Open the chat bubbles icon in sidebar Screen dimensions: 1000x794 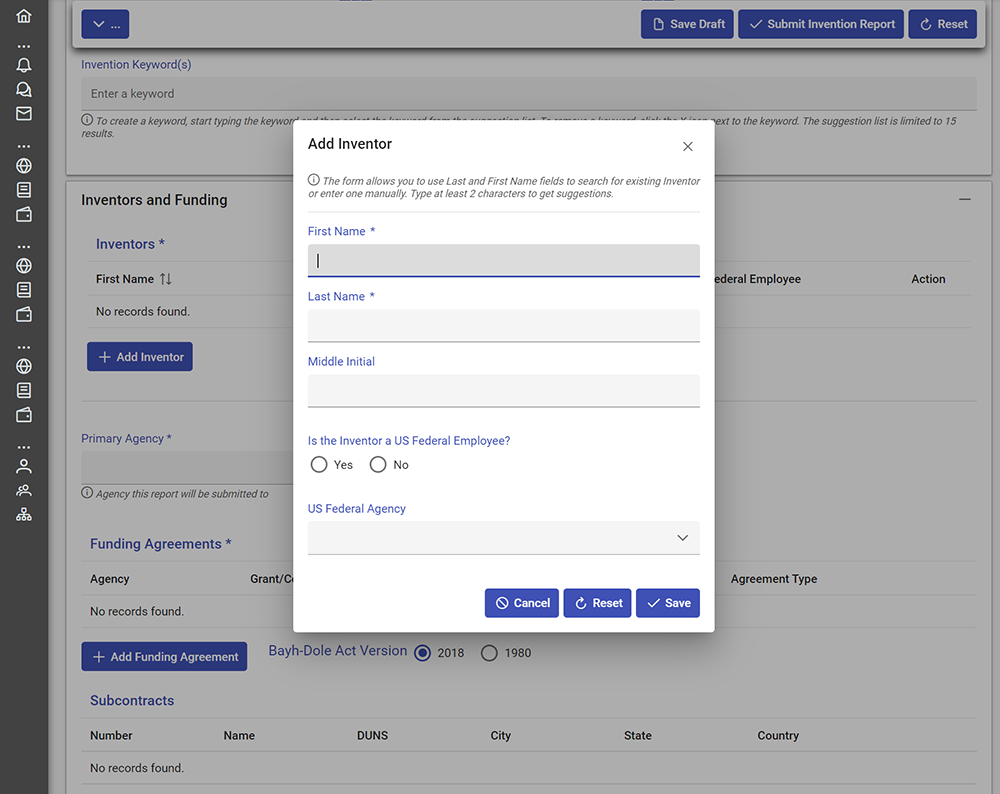tap(24, 89)
